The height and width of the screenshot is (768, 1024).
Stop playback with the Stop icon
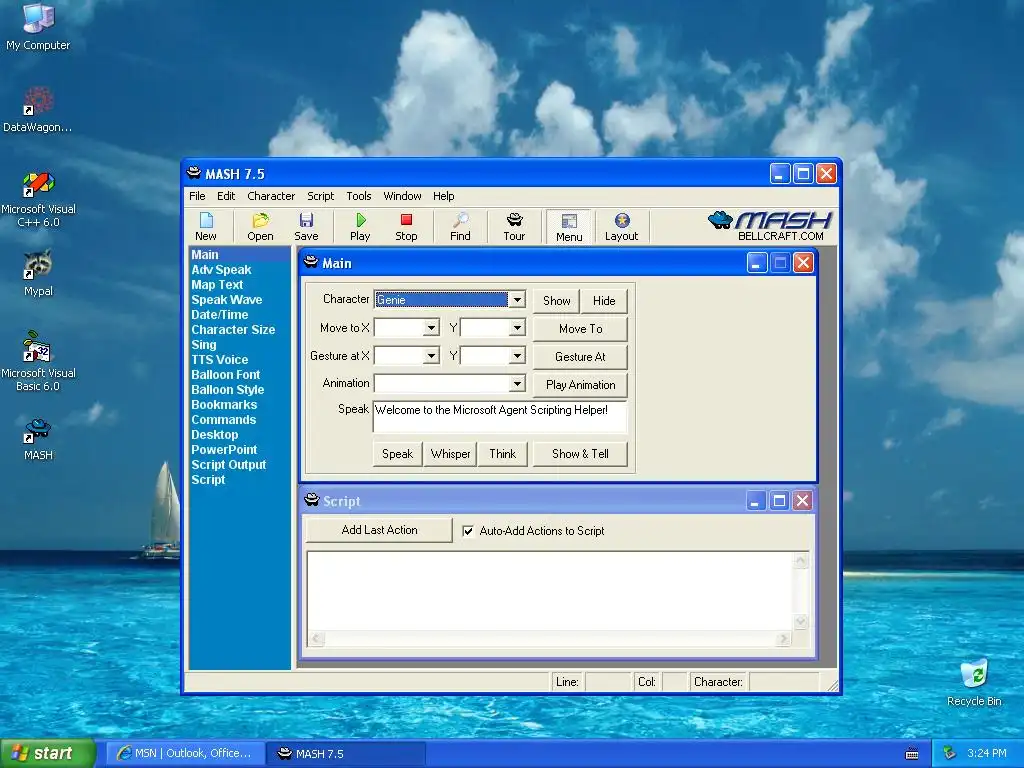406,227
